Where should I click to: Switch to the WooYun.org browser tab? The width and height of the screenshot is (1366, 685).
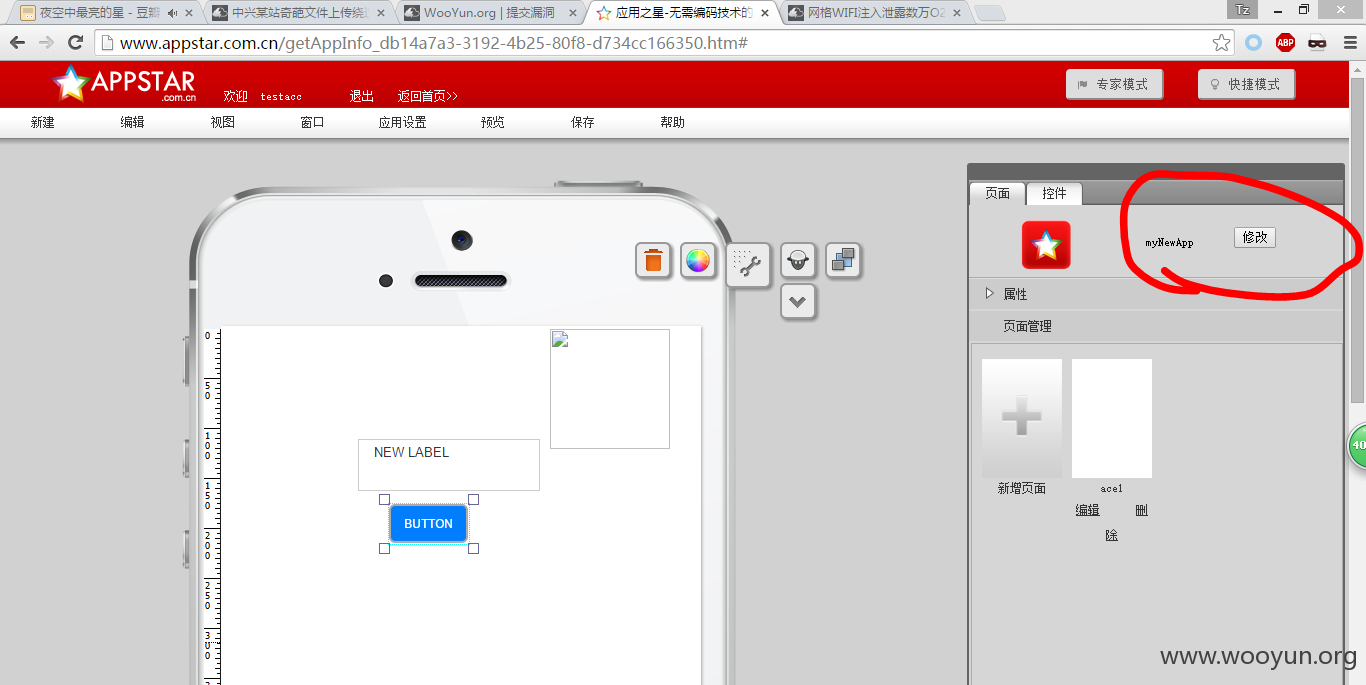(x=490, y=13)
